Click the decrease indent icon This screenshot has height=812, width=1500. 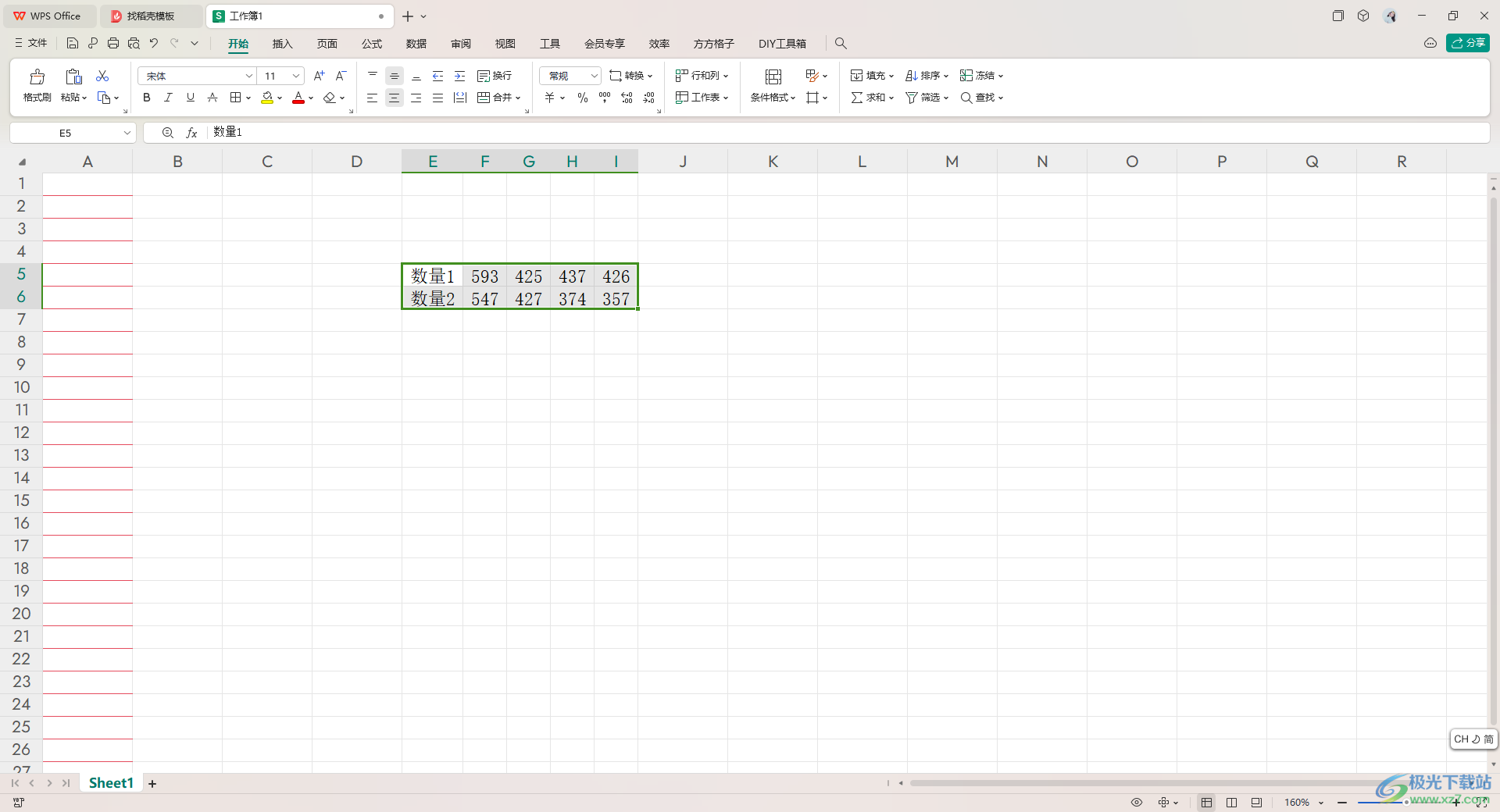point(437,76)
